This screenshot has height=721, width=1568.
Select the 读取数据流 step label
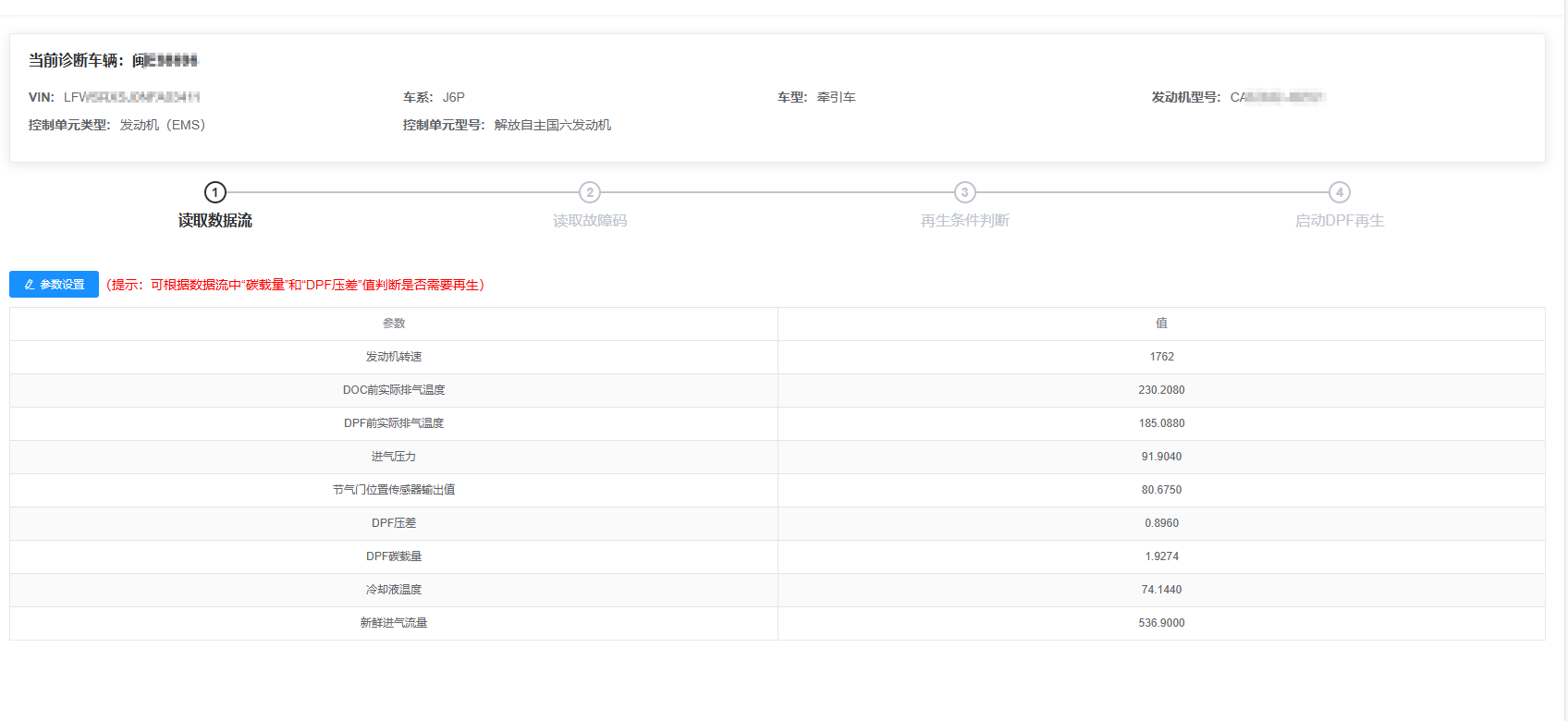tap(215, 221)
